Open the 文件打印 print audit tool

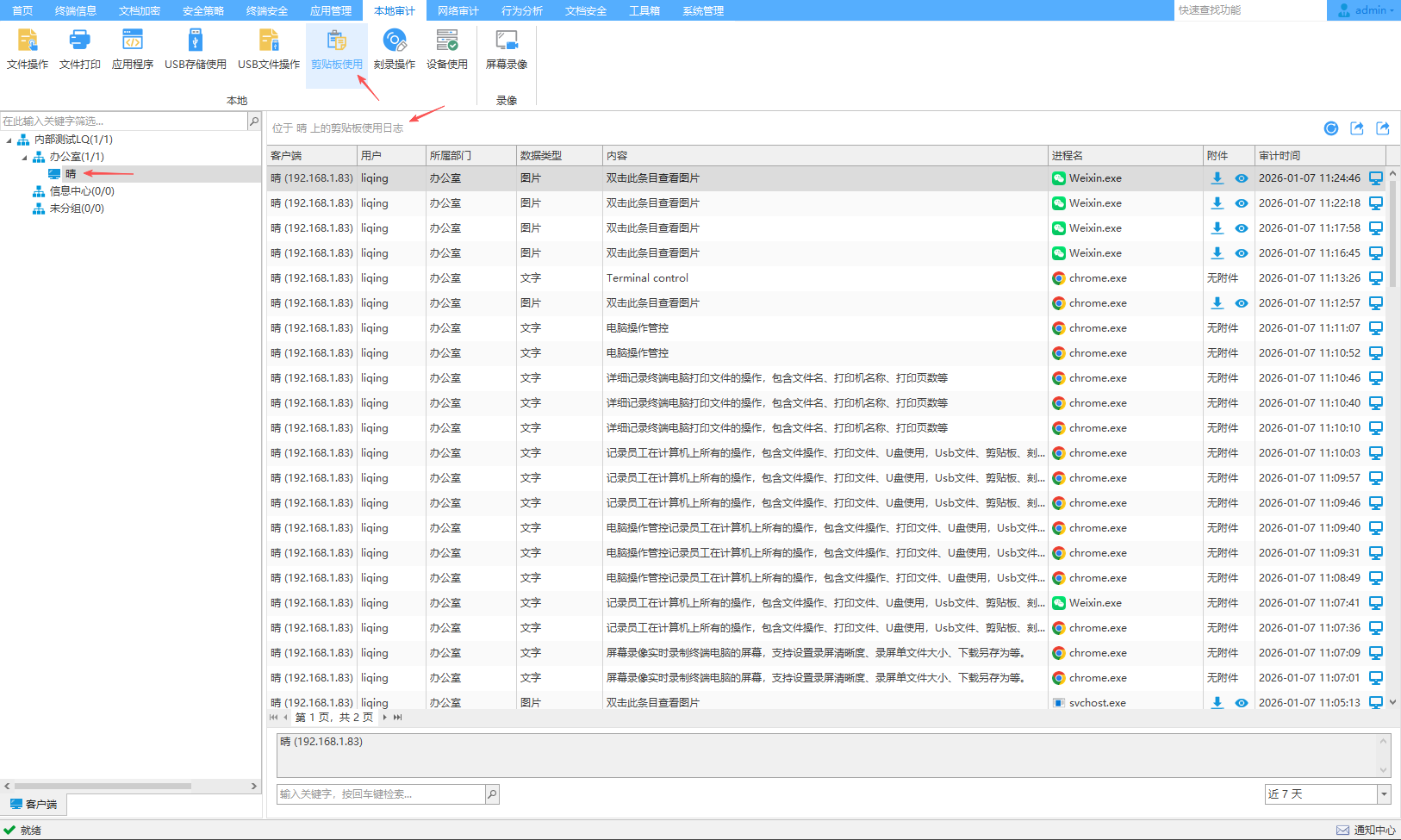(79, 48)
